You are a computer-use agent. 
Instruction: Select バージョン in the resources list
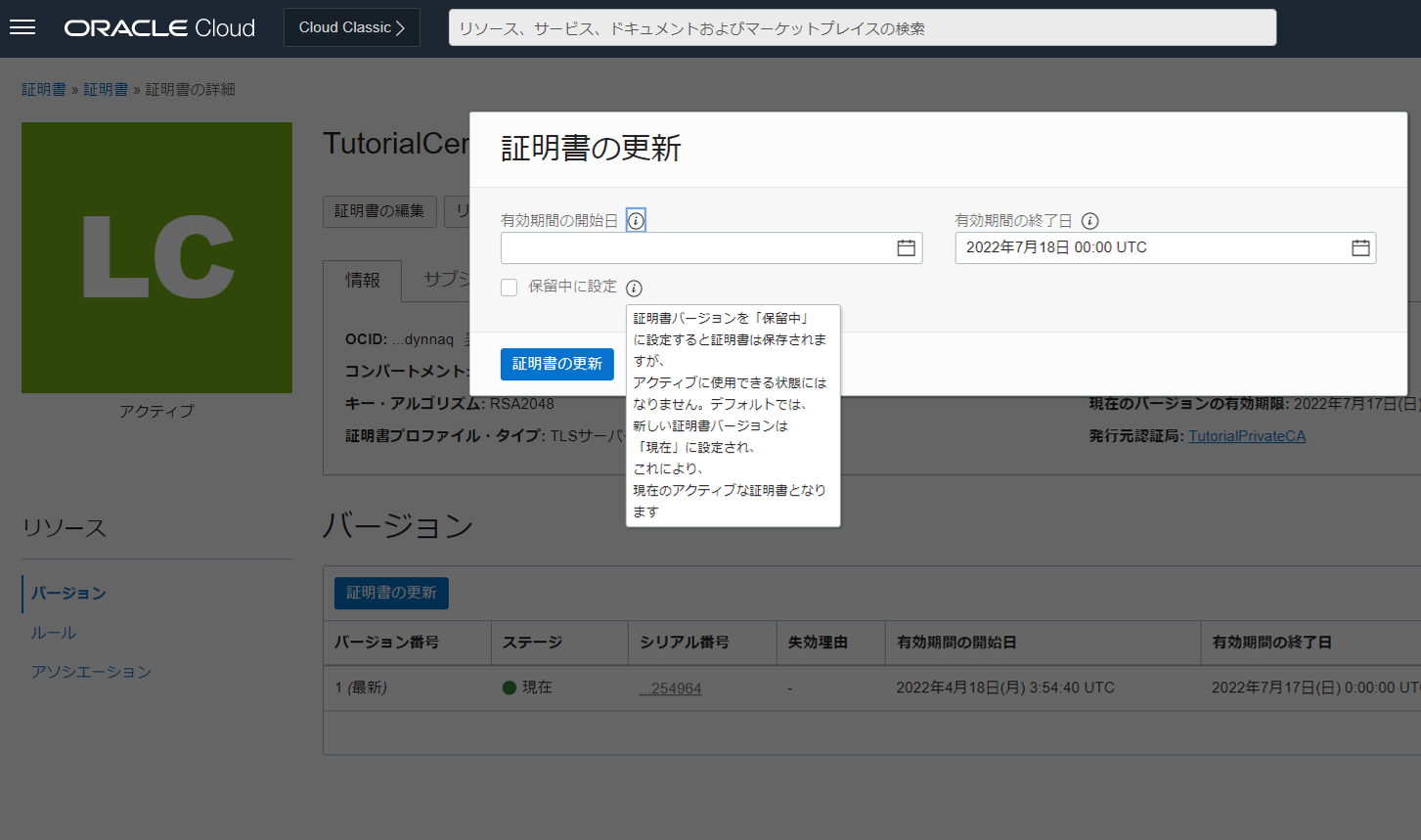(x=68, y=594)
